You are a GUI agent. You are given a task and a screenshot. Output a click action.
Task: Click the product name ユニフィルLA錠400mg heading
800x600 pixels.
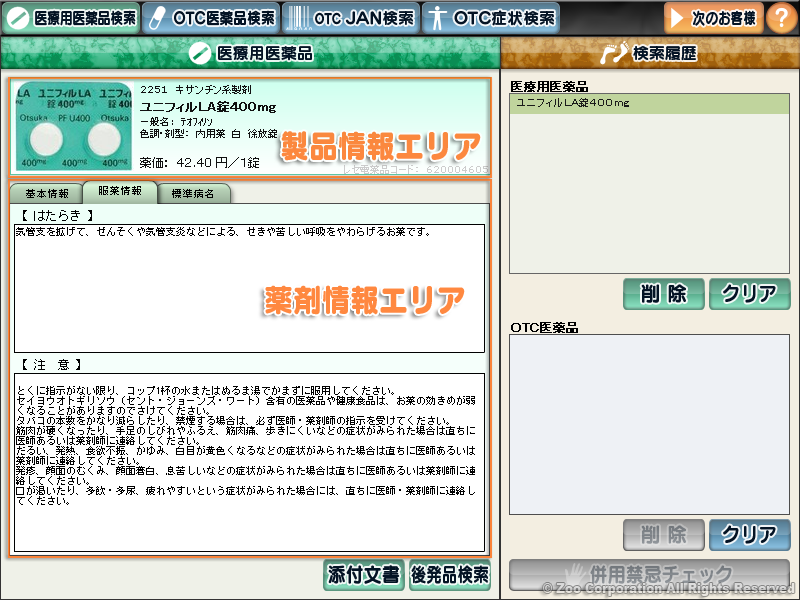point(208,107)
